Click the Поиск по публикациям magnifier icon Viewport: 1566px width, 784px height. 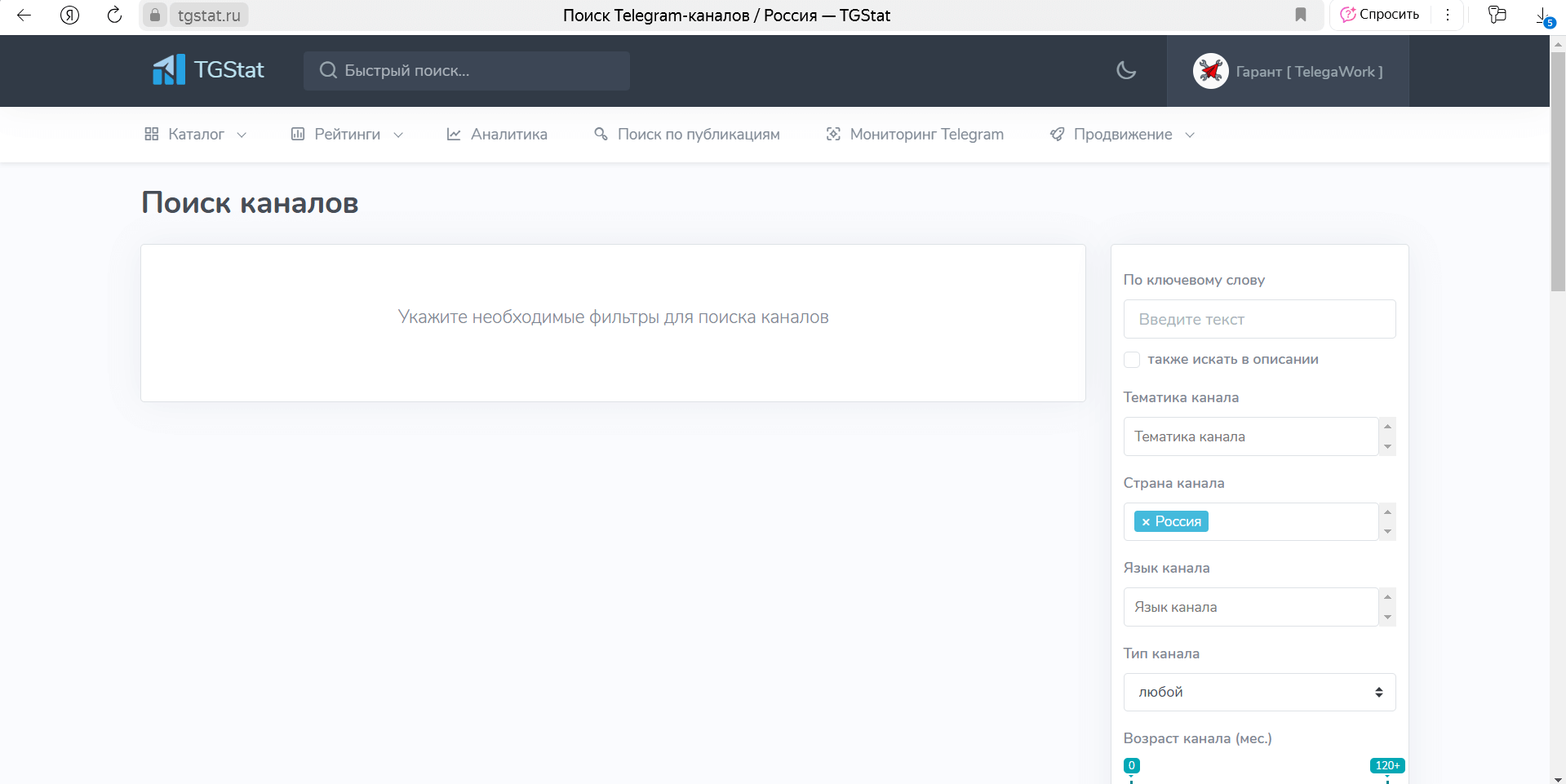[x=601, y=134]
